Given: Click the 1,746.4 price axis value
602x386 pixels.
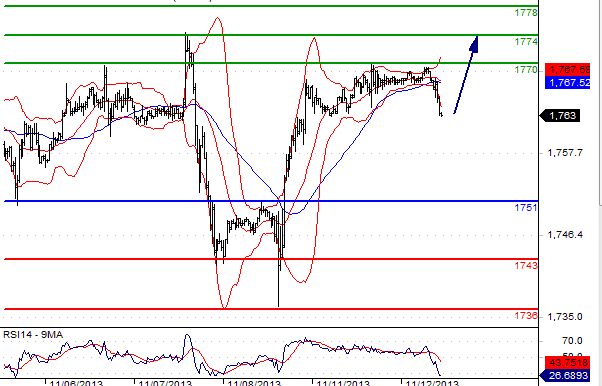Looking at the screenshot, I should point(565,235).
